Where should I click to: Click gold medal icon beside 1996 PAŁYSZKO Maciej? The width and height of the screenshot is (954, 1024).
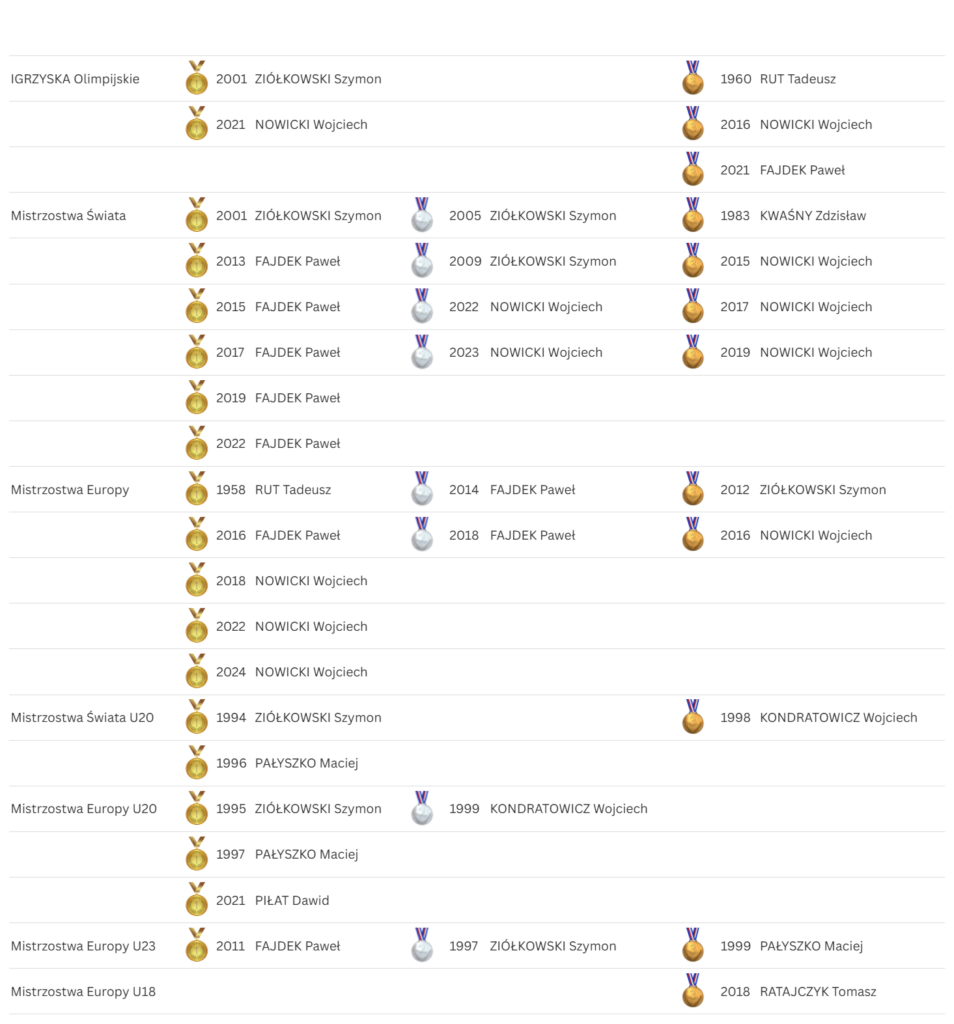tap(197, 763)
